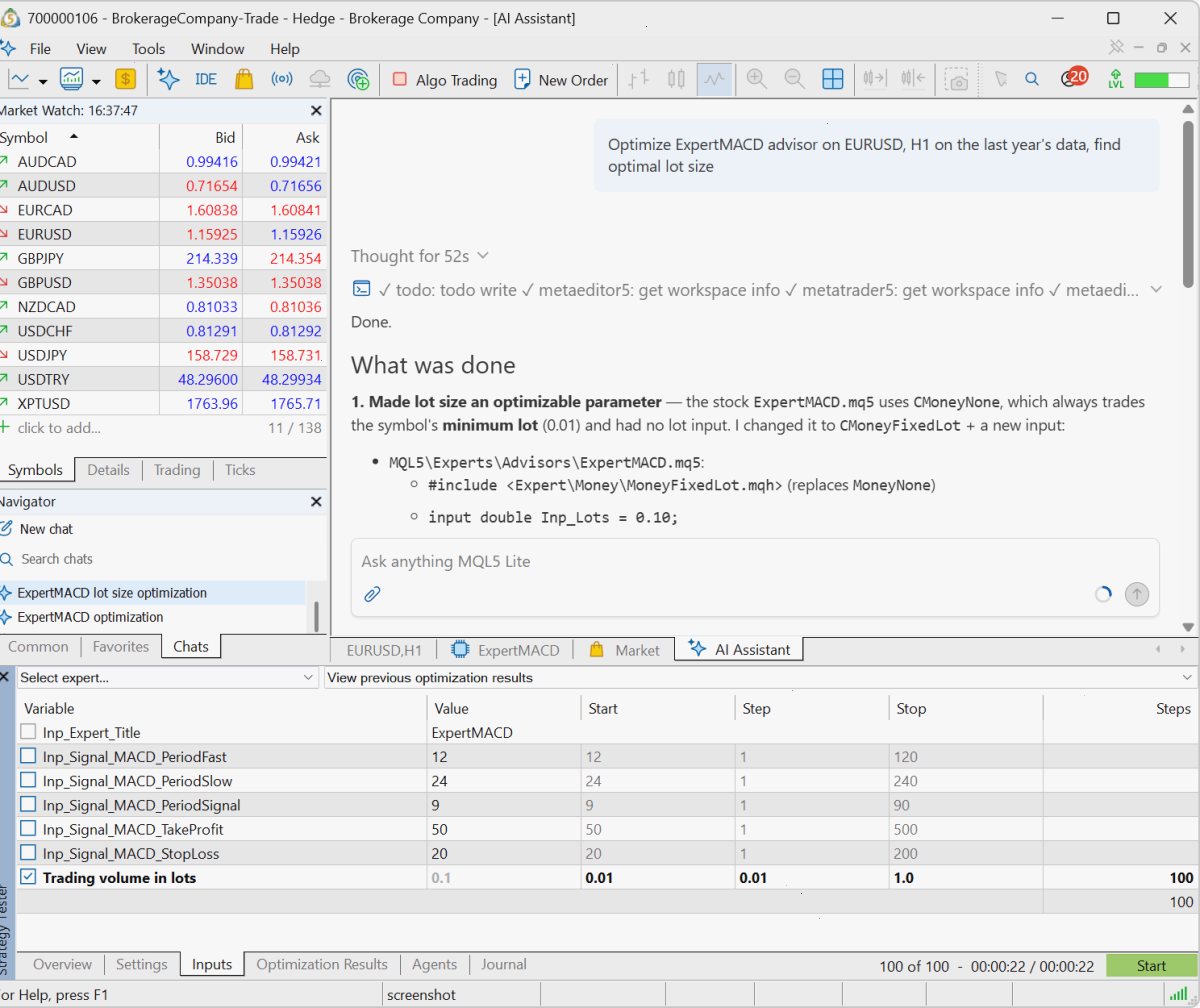Uncheck the Trading volume in lots checkbox
Screen dimensions: 1200x1008
28,877
